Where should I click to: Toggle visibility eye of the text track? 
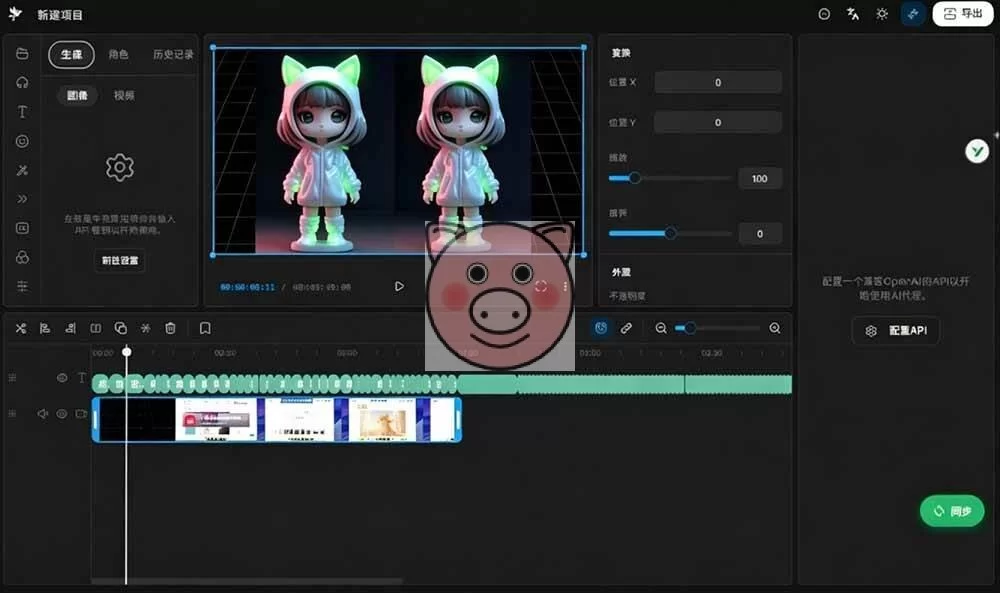click(x=62, y=378)
